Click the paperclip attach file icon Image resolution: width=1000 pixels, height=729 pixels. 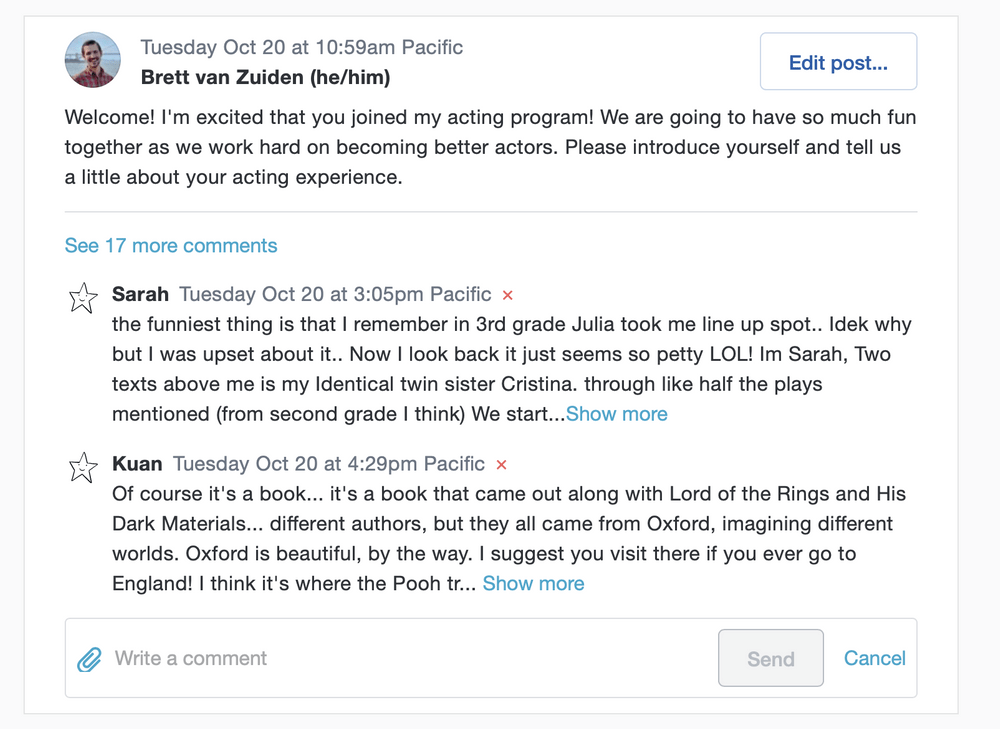[90, 659]
